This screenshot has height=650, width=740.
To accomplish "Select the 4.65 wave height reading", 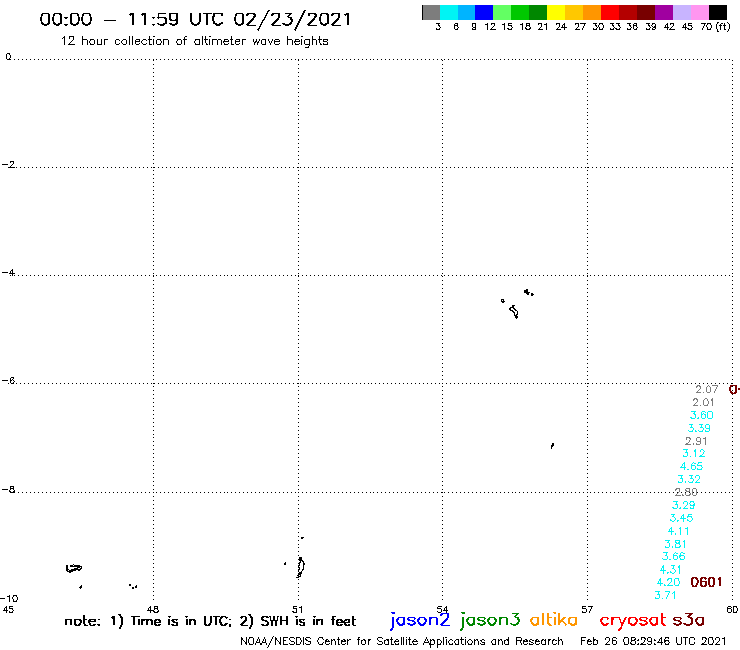I will (691, 466).
